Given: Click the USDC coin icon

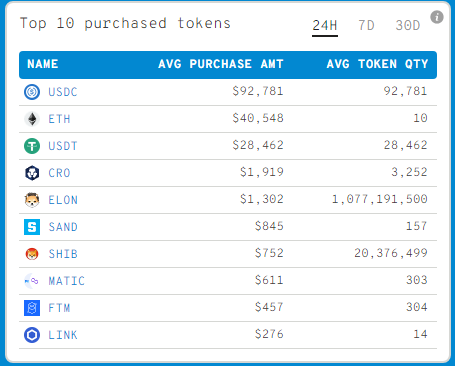Looking at the screenshot, I should 32,92.
